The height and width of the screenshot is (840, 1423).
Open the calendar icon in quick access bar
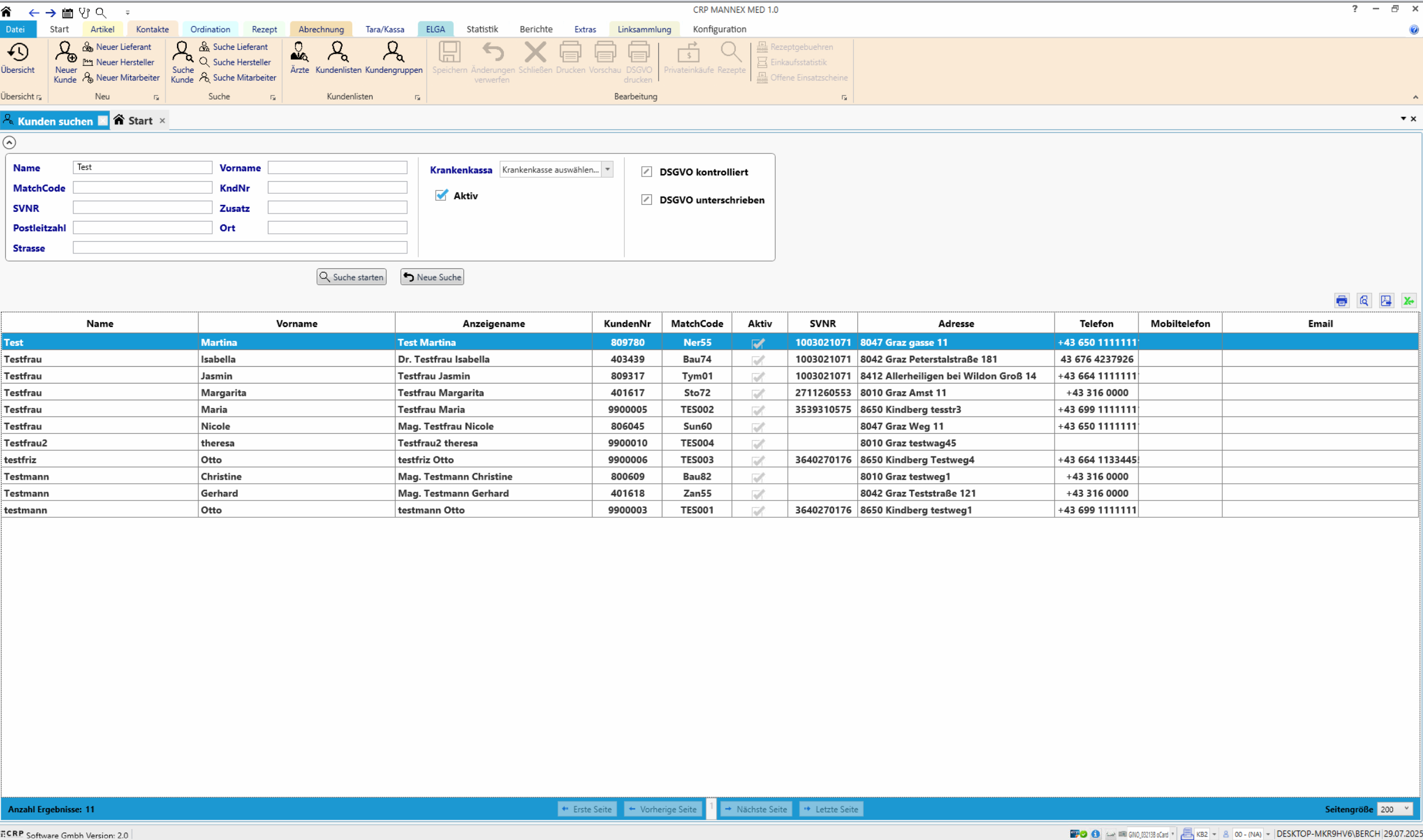coord(68,12)
